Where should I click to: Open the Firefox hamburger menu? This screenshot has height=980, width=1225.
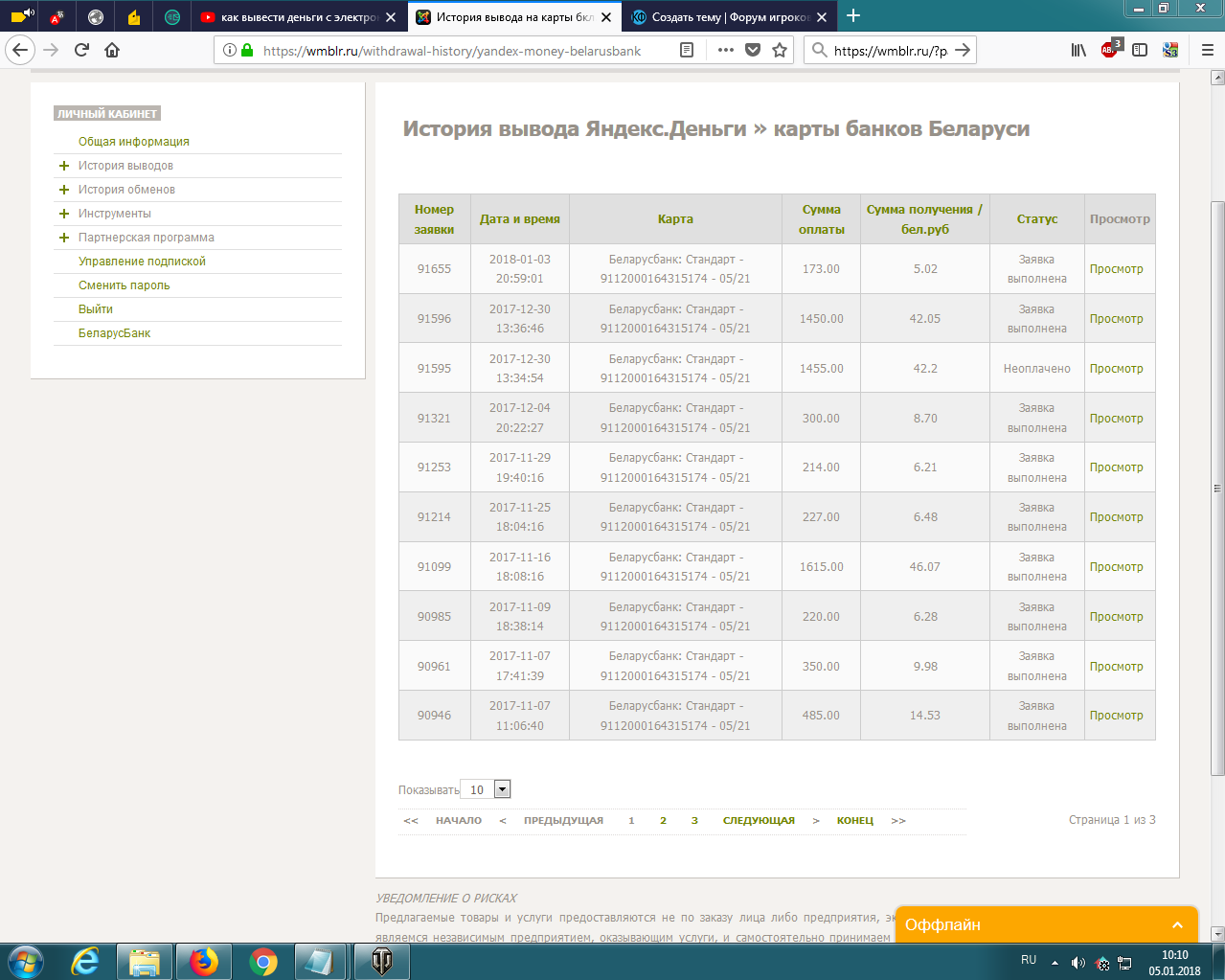click(1207, 50)
